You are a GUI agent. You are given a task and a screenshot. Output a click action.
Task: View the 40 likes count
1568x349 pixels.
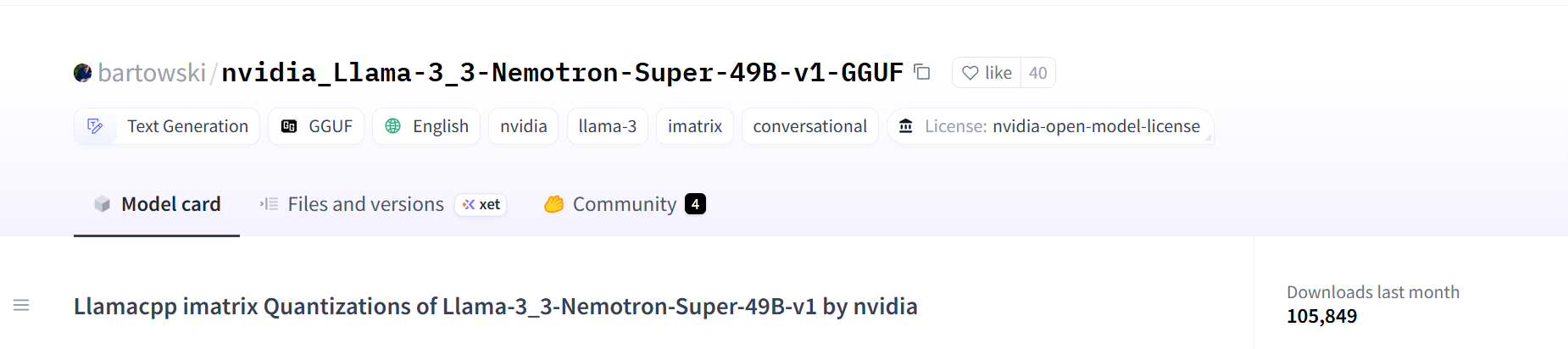(x=1038, y=73)
